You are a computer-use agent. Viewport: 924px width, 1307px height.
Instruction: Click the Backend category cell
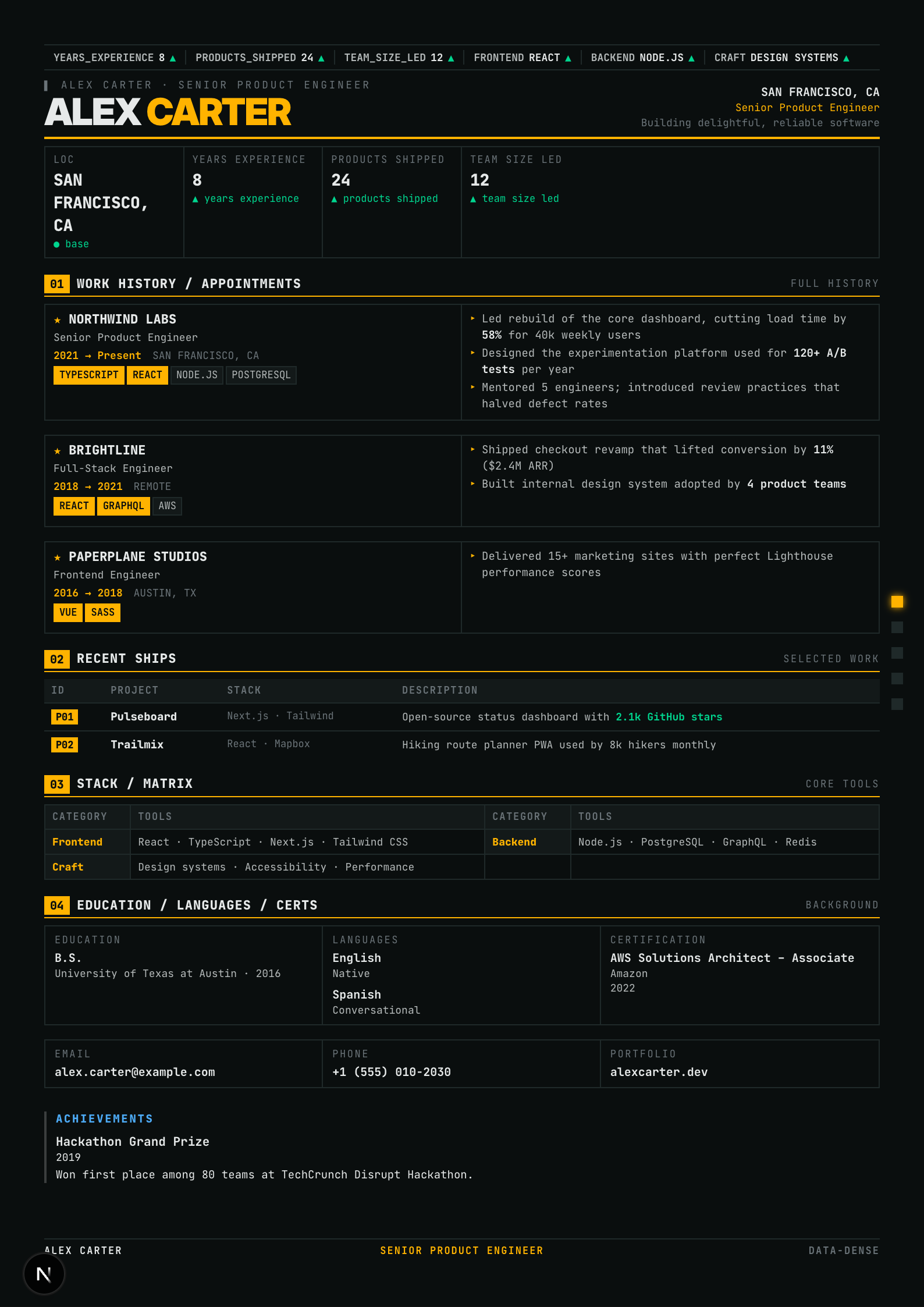point(527,842)
